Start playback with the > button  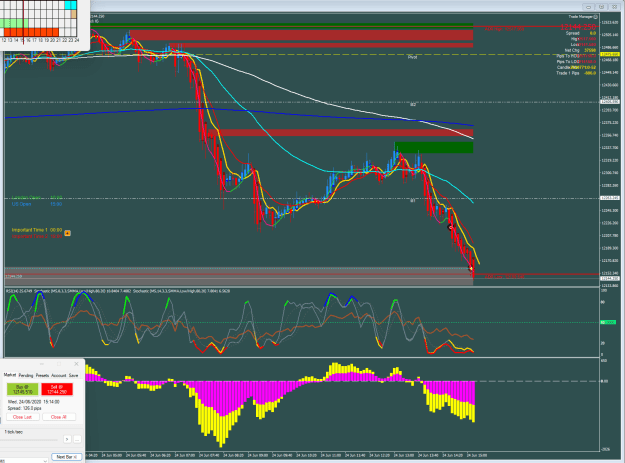[67, 439]
